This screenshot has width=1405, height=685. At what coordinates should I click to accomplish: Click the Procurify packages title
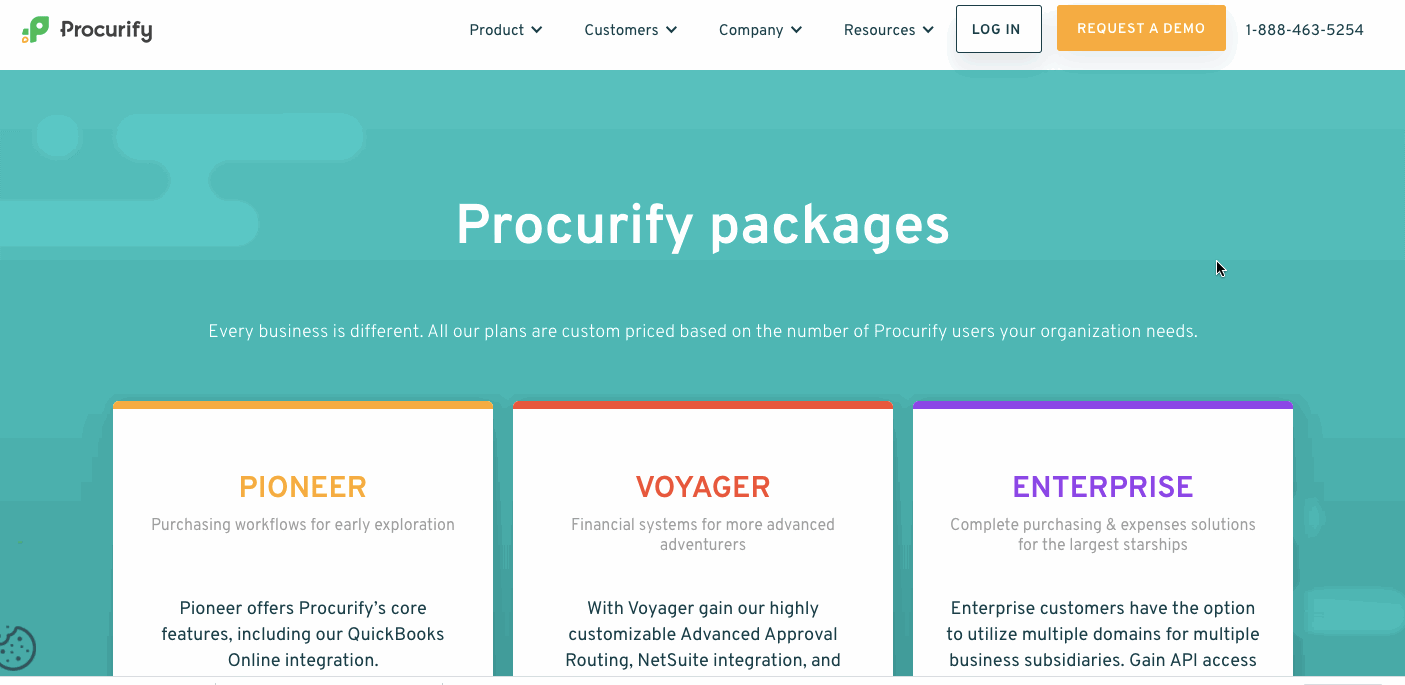pos(703,225)
